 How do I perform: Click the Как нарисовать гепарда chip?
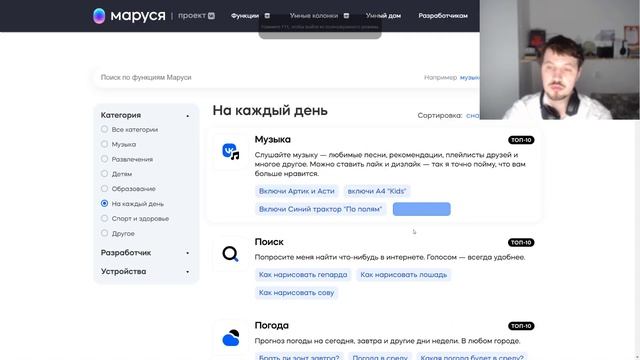point(303,275)
